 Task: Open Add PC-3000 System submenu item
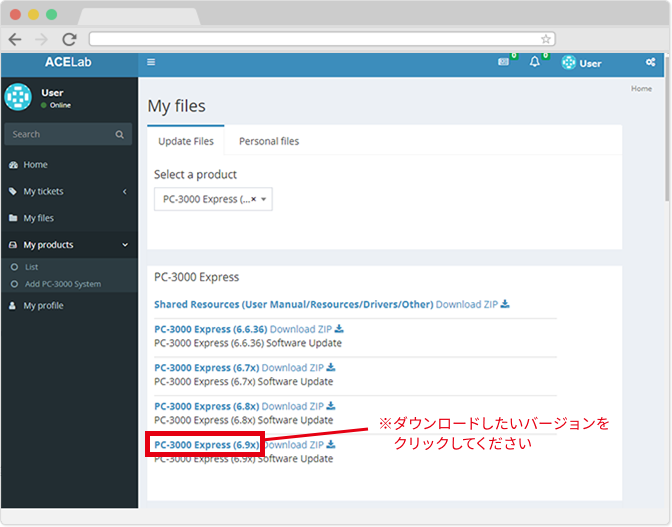pyautogui.click(x=63, y=284)
